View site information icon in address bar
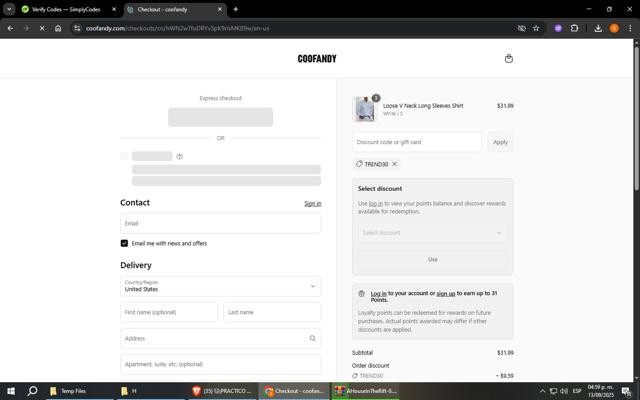 coord(77,28)
